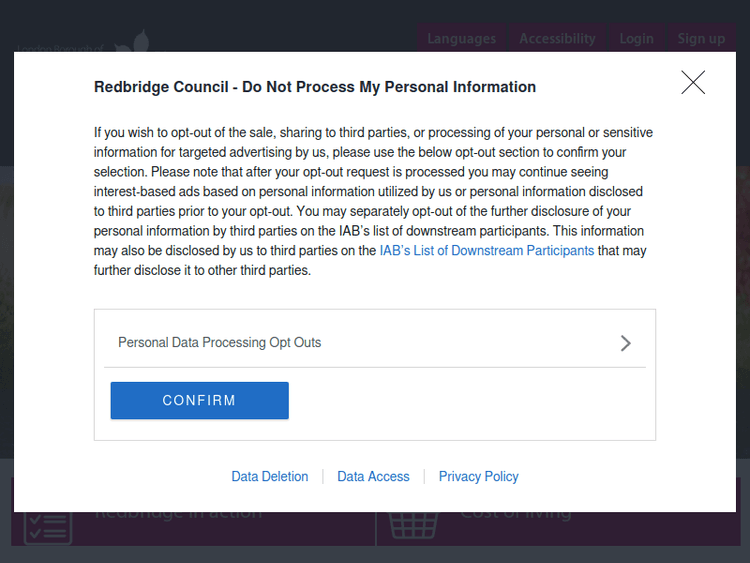The width and height of the screenshot is (750, 563).
Task: Select the Accessibility header option
Action: 557,39
